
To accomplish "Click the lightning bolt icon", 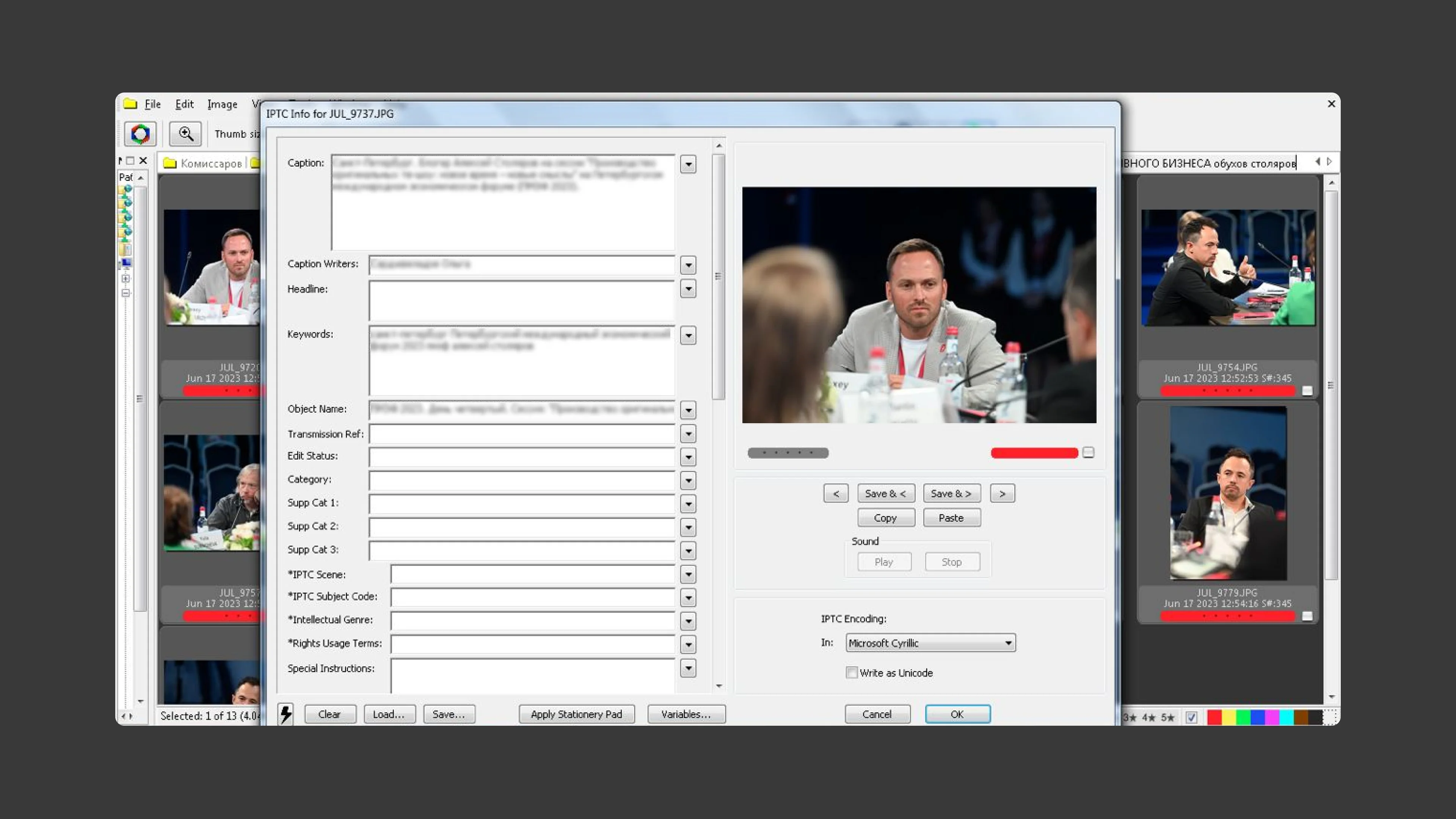I will tap(286, 714).
